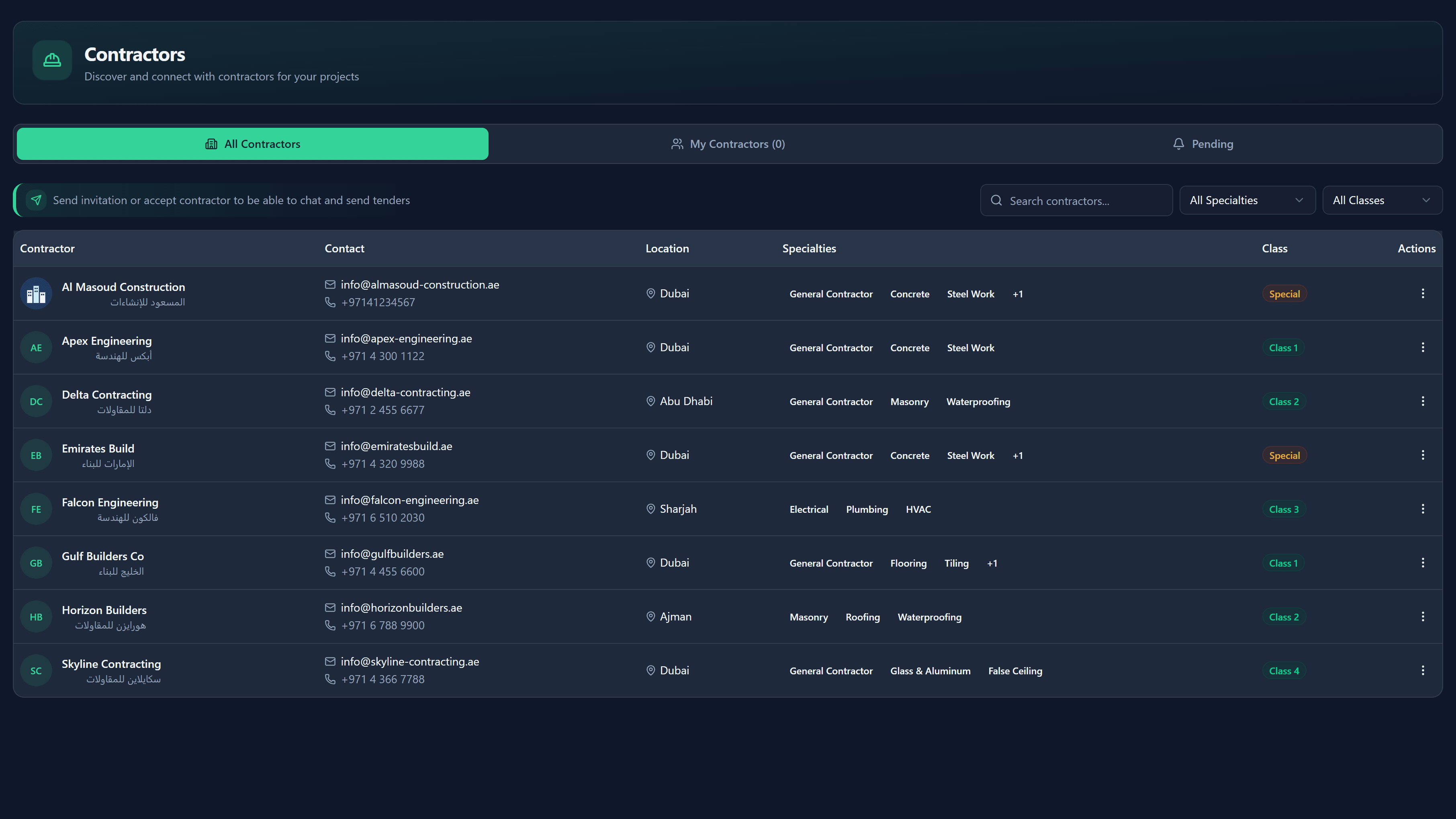
Task: Select the Falcon Engineering contractor name
Action: tap(110, 502)
